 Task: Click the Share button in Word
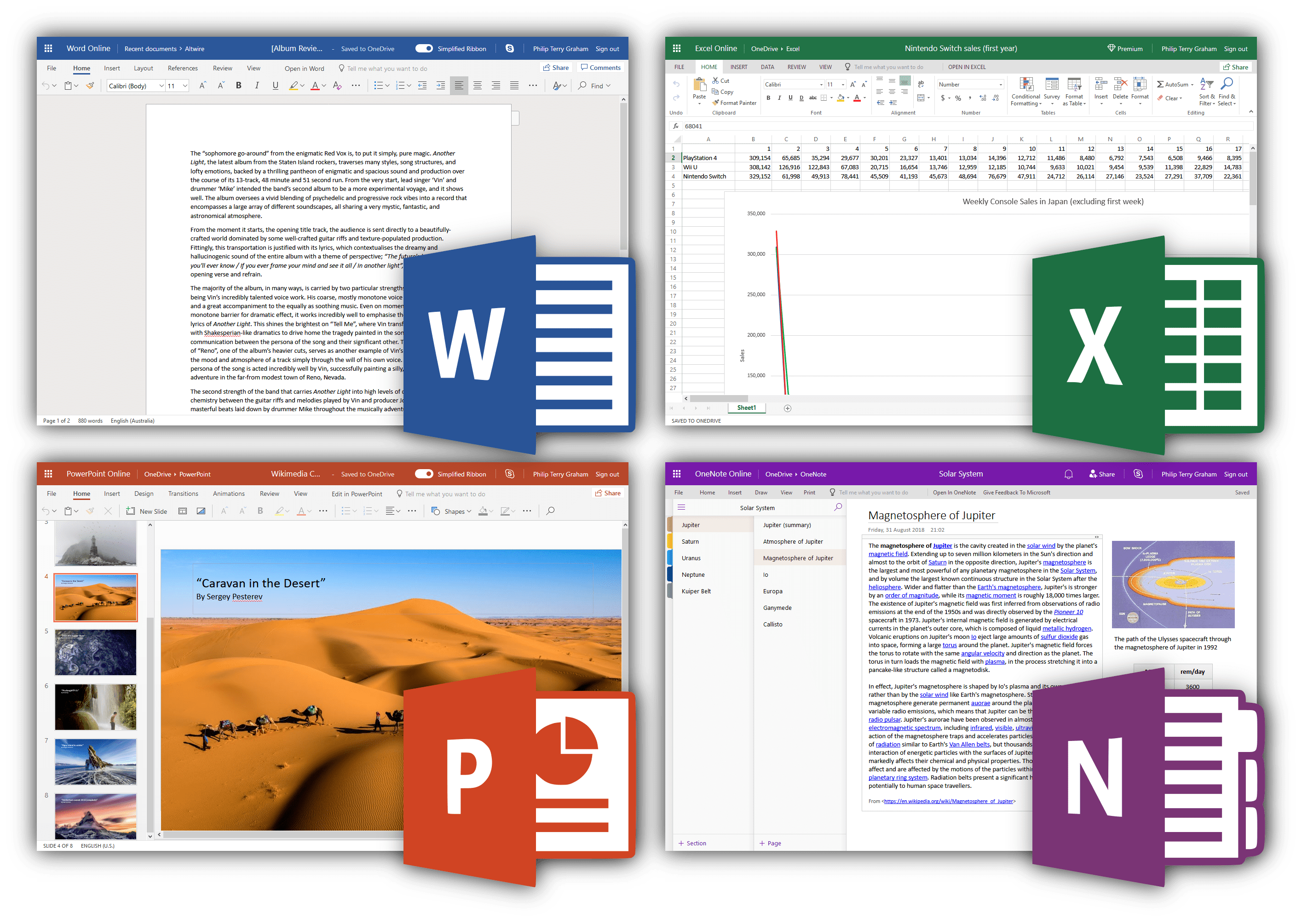(x=556, y=68)
